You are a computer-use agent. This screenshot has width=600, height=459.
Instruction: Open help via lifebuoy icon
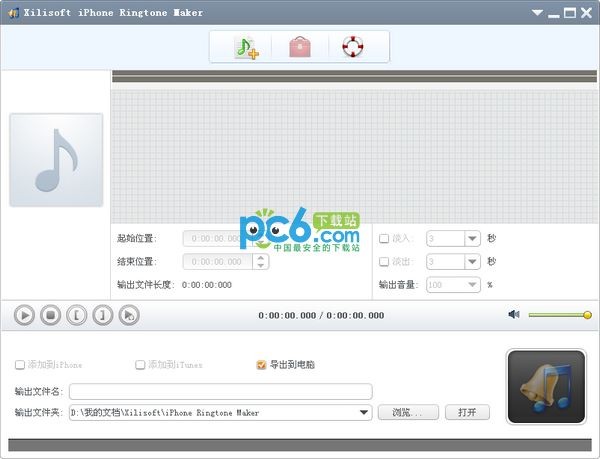[x=352, y=47]
